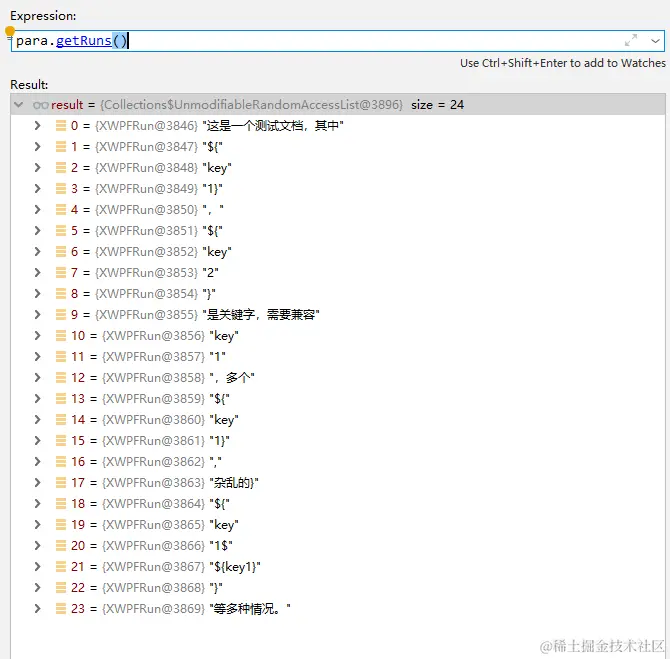Image resolution: width=670 pixels, height=659 pixels.
Task: Expand element 15 XWPFRun@3861
Action: (38, 440)
